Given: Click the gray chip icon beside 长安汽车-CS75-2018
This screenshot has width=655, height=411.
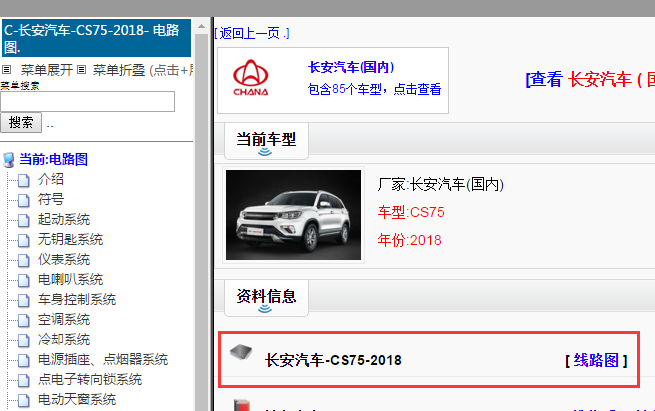Looking at the screenshot, I should tap(241, 352).
